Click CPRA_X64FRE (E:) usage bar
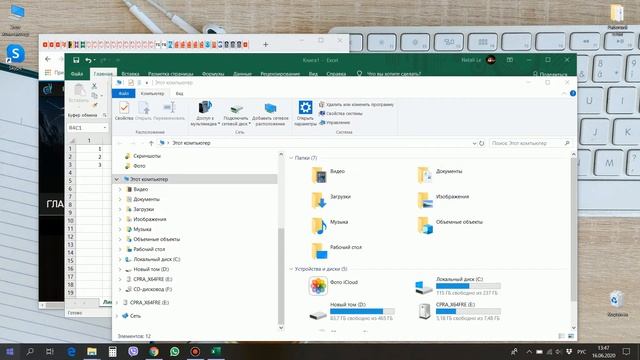640x360 pixels. (x=468, y=311)
